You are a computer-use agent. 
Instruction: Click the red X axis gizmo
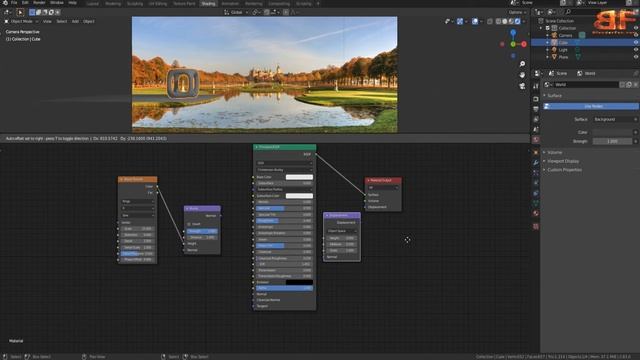pos(524,44)
